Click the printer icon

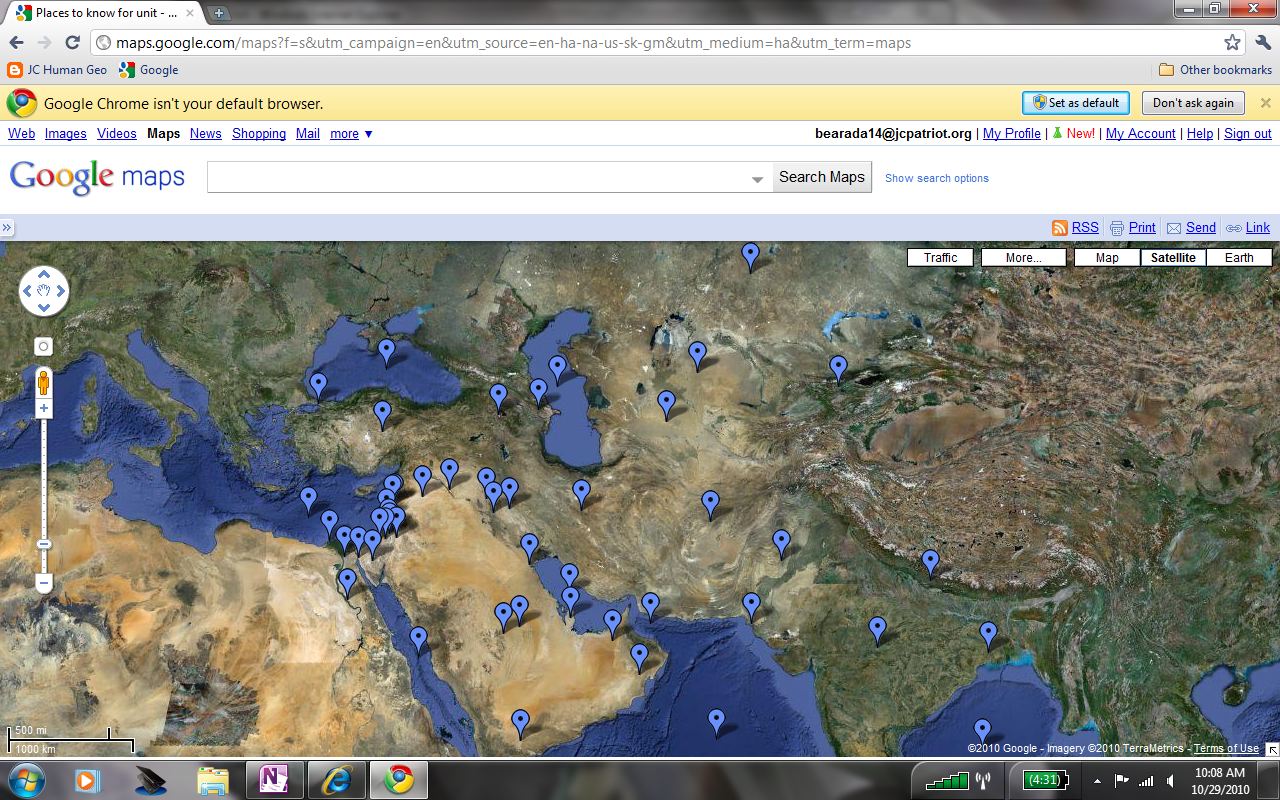(1117, 228)
